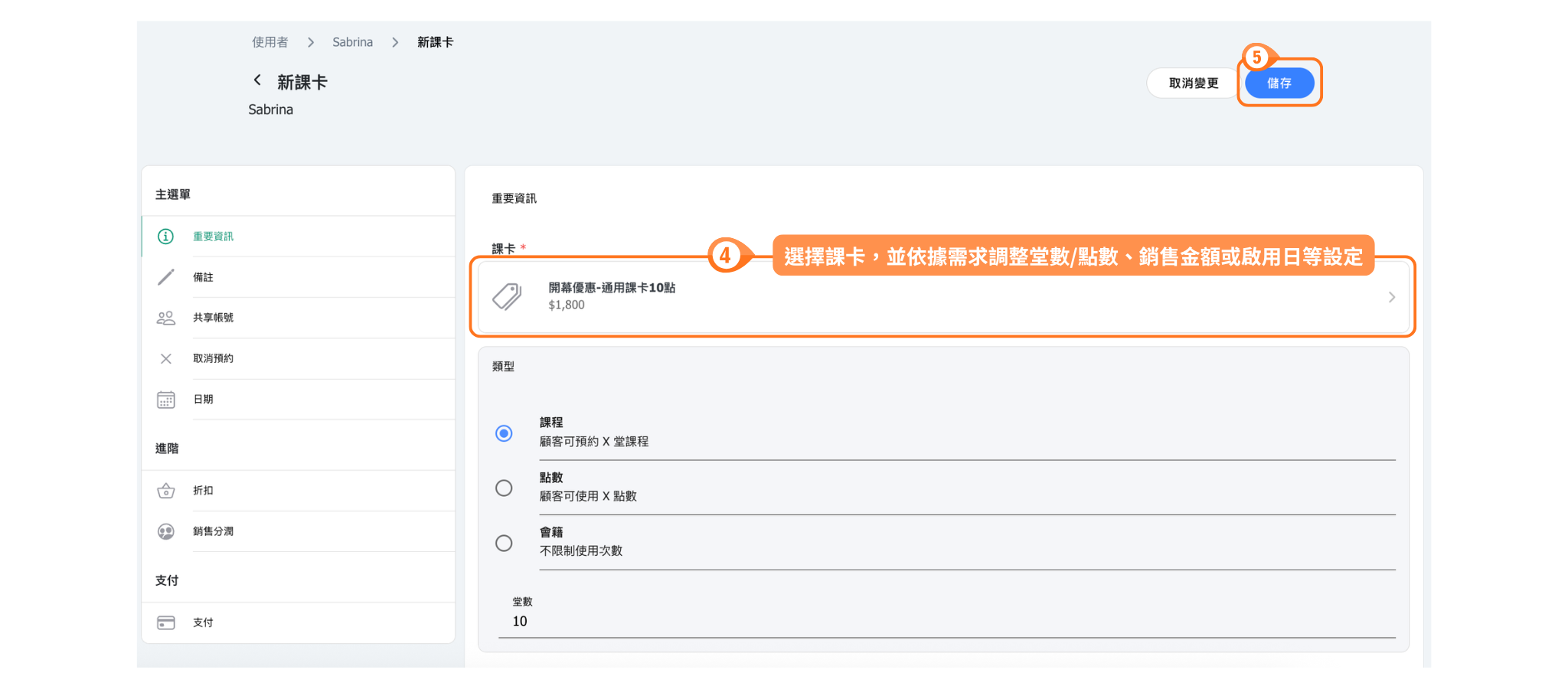Screen dimensions: 1568x689
Task: Click the pie icon for 銷售分潤
Action: 165,531
